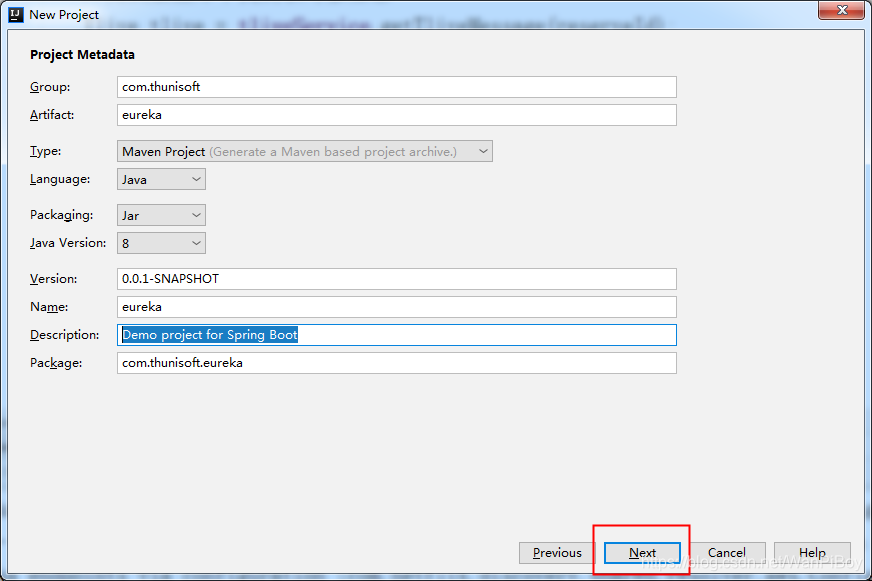
Task: Proceed with the Next button
Action: (x=642, y=553)
